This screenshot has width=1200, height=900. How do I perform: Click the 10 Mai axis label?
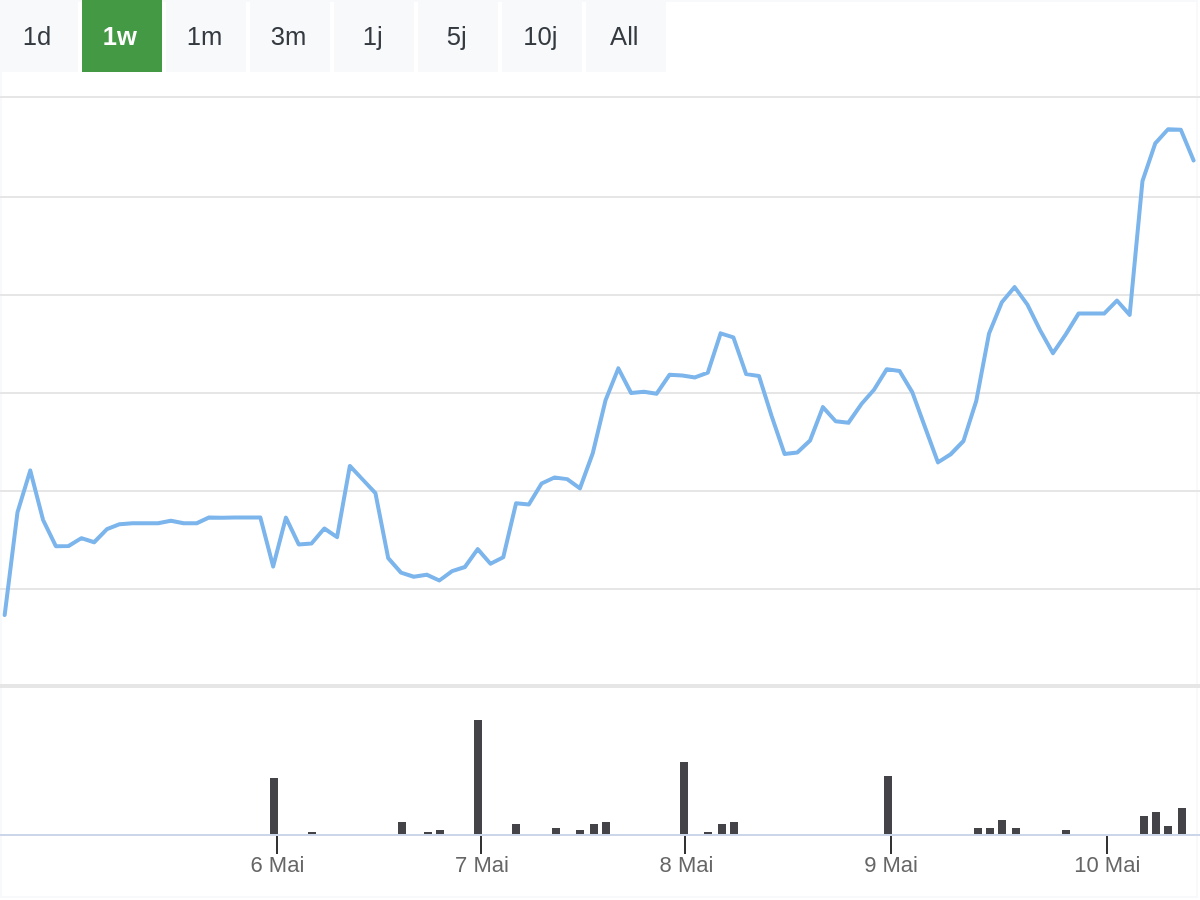1107,865
